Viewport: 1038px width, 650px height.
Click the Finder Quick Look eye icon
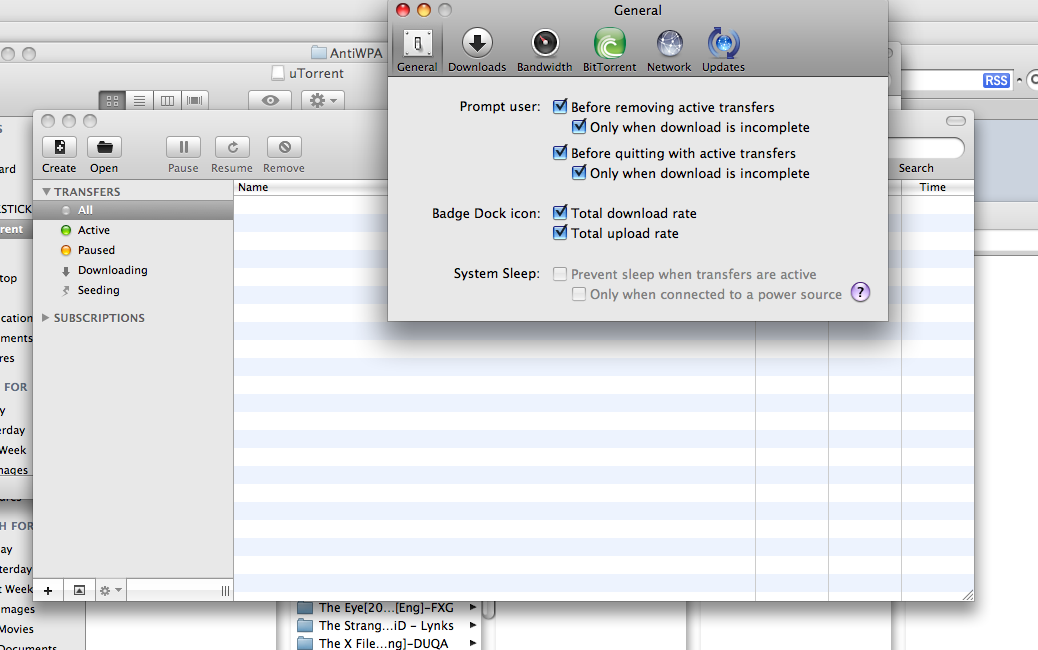tap(270, 101)
